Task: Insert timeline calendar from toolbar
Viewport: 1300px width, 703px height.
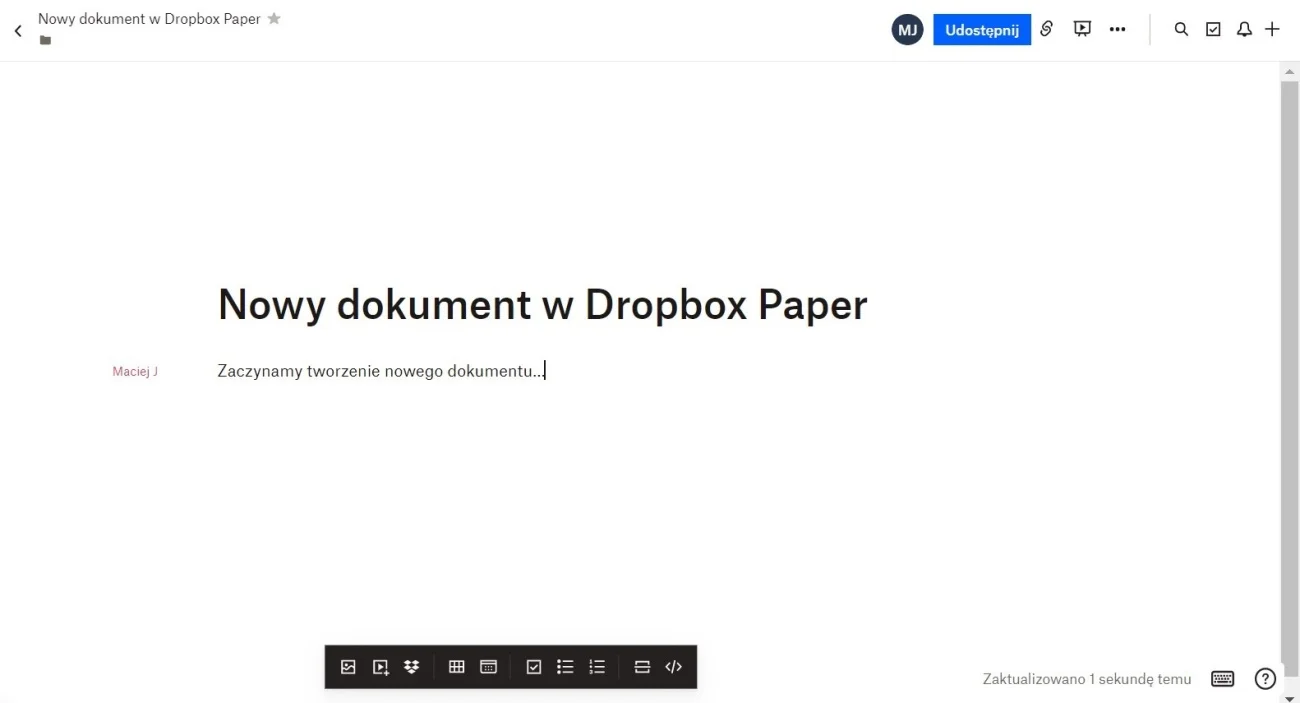Action: point(488,667)
